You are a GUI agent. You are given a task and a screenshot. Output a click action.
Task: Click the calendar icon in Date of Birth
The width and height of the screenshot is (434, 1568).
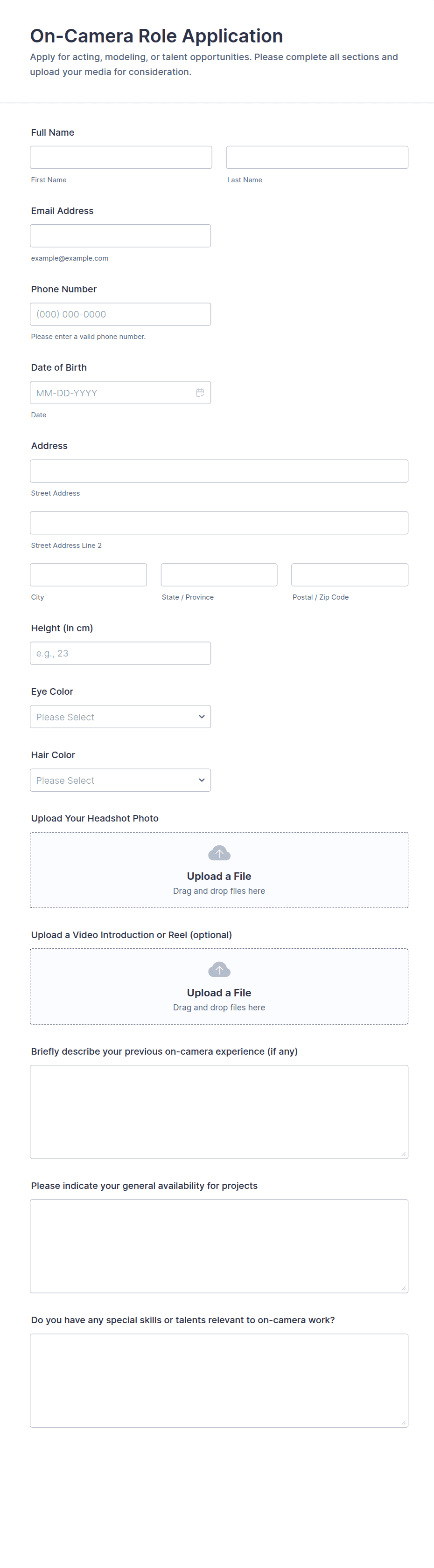[x=200, y=393]
